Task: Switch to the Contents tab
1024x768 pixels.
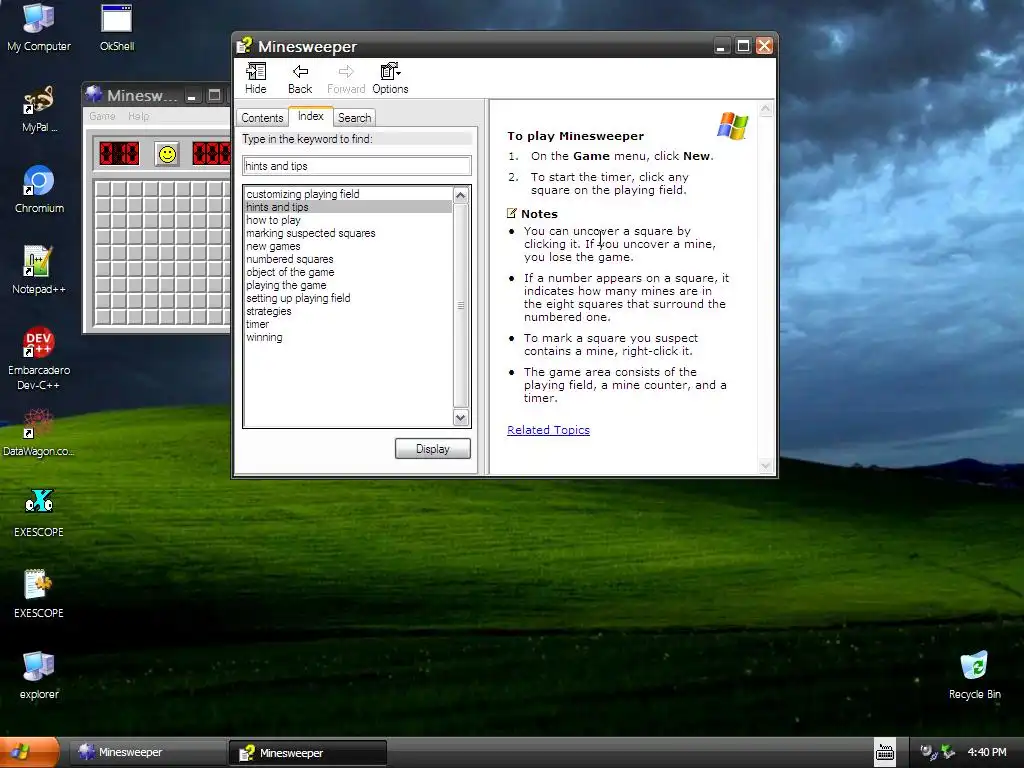Action: (262, 118)
